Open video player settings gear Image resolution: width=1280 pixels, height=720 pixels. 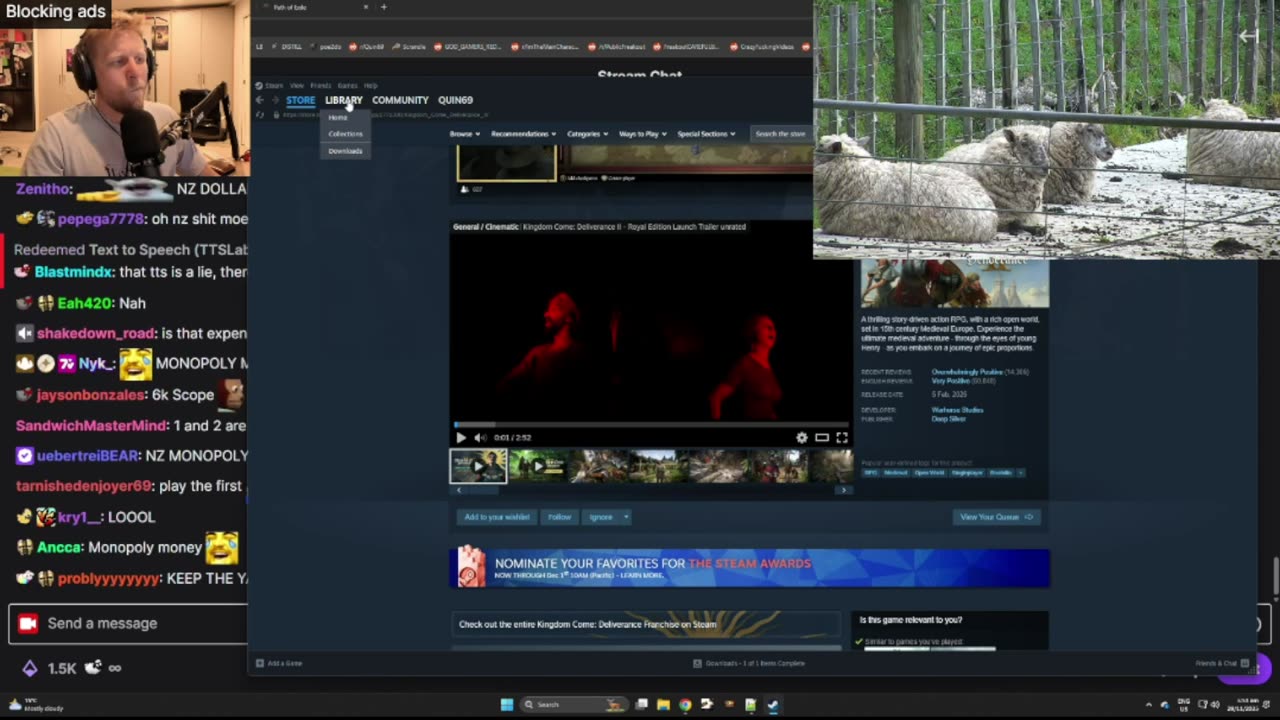click(801, 437)
